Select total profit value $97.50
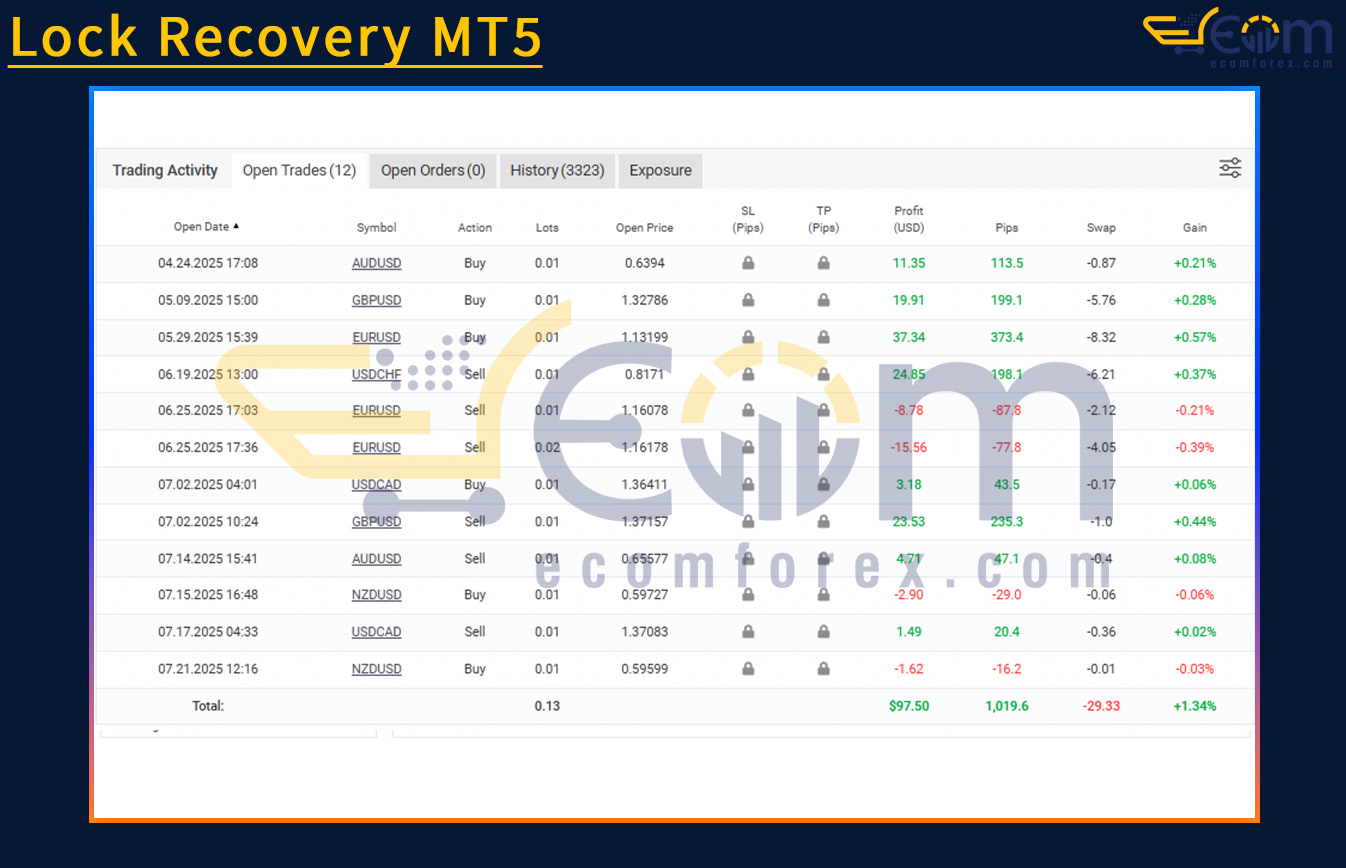 [x=909, y=706]
